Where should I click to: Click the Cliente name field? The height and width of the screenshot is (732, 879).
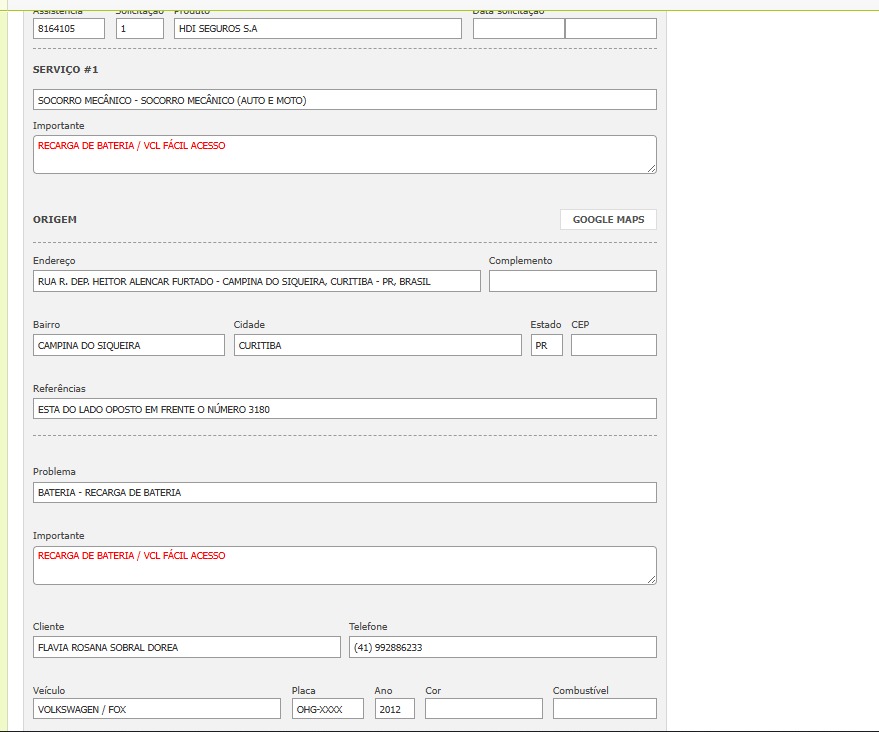186,647
